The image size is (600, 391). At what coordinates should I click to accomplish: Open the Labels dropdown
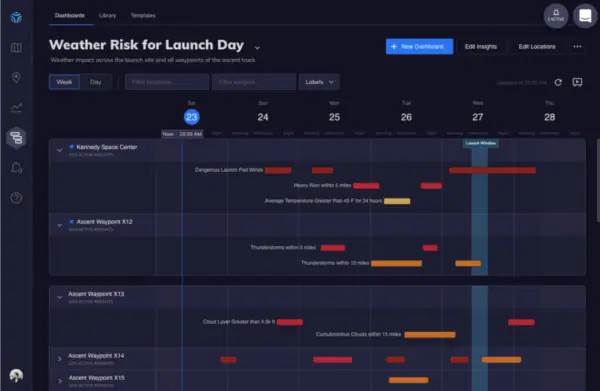point(319,82)
